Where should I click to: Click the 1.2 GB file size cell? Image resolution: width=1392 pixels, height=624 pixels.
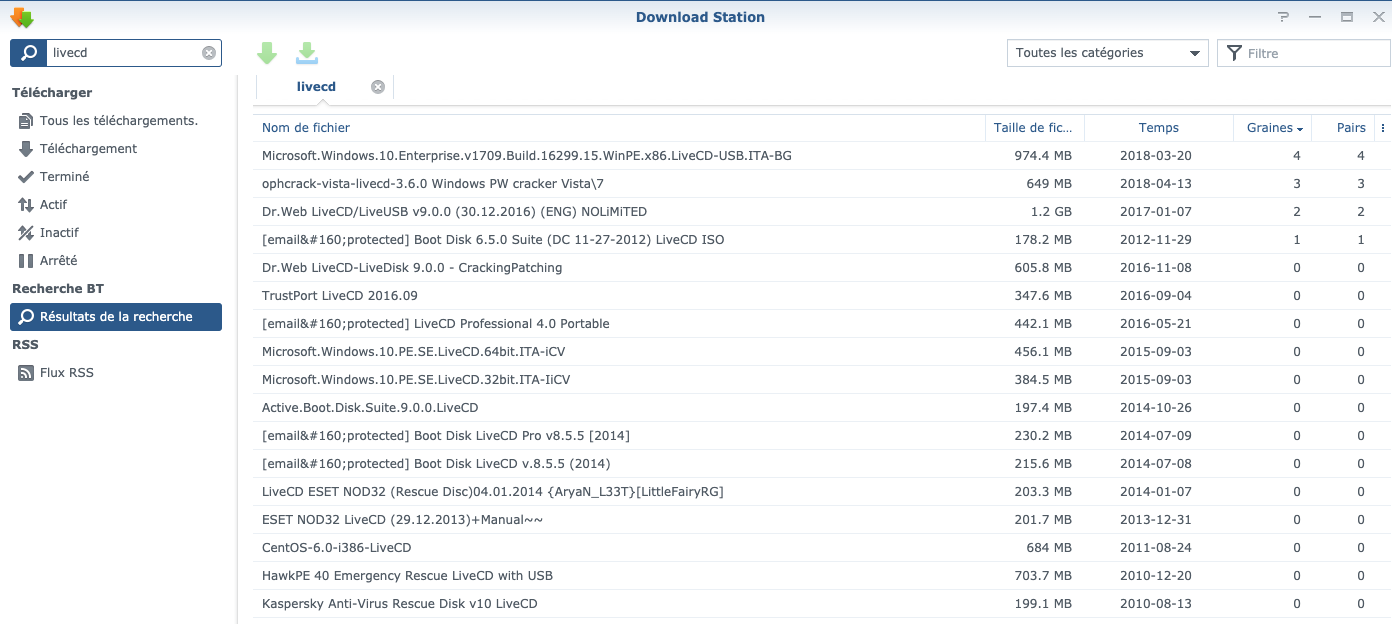(1051, 212)
